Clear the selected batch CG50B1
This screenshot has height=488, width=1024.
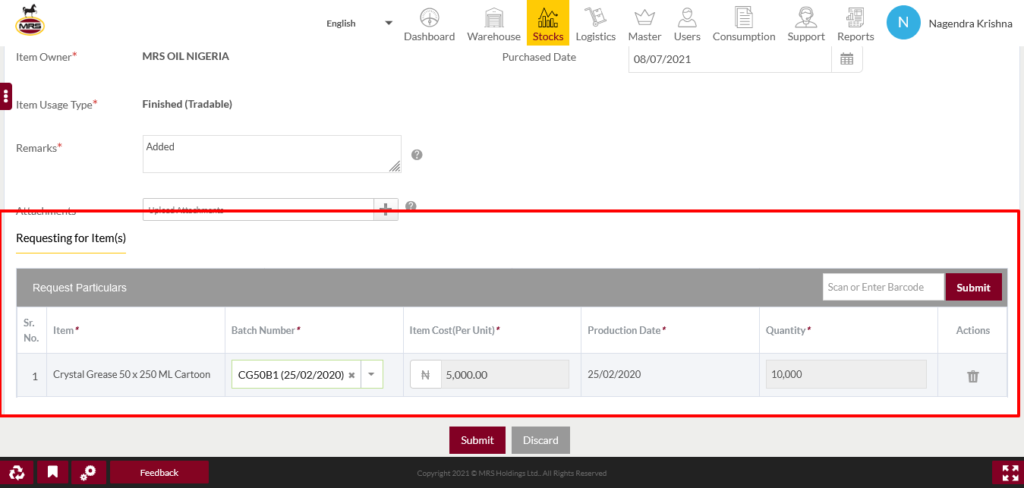tap(351, 376)
